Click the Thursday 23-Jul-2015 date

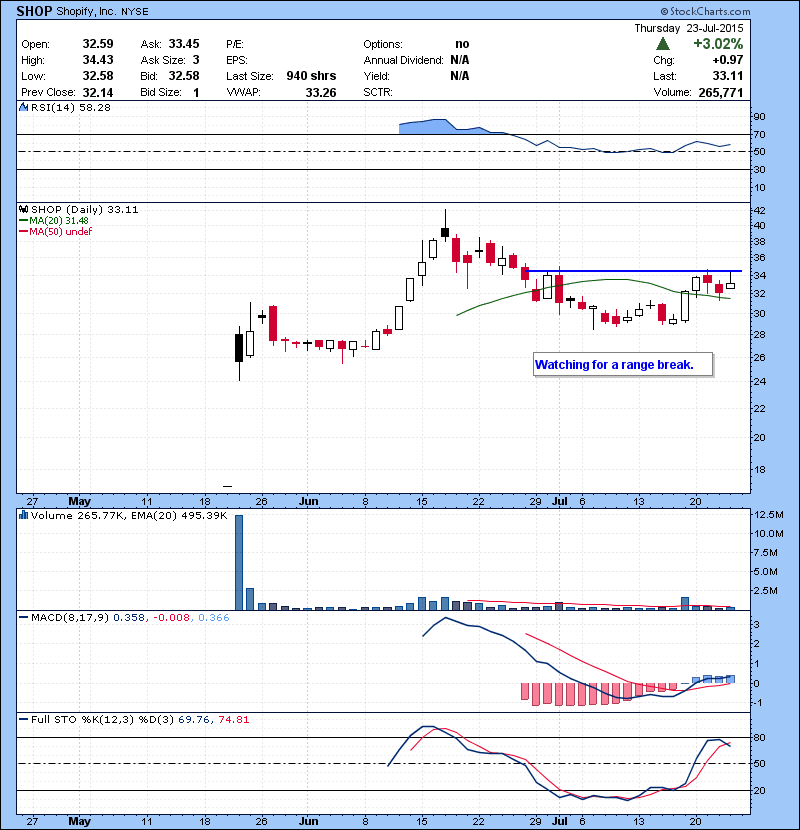click(689, 28)
